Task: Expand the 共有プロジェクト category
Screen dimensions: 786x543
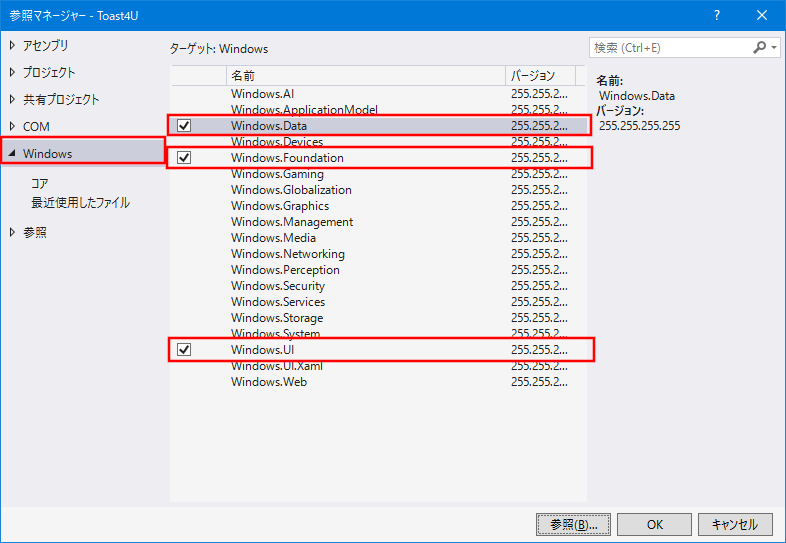Action: [x=12, y=99]
